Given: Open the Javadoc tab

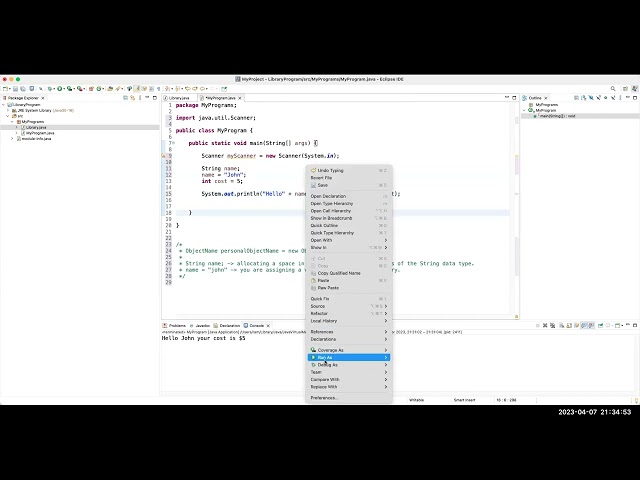Looking at the screenshot, I should 200,326.
